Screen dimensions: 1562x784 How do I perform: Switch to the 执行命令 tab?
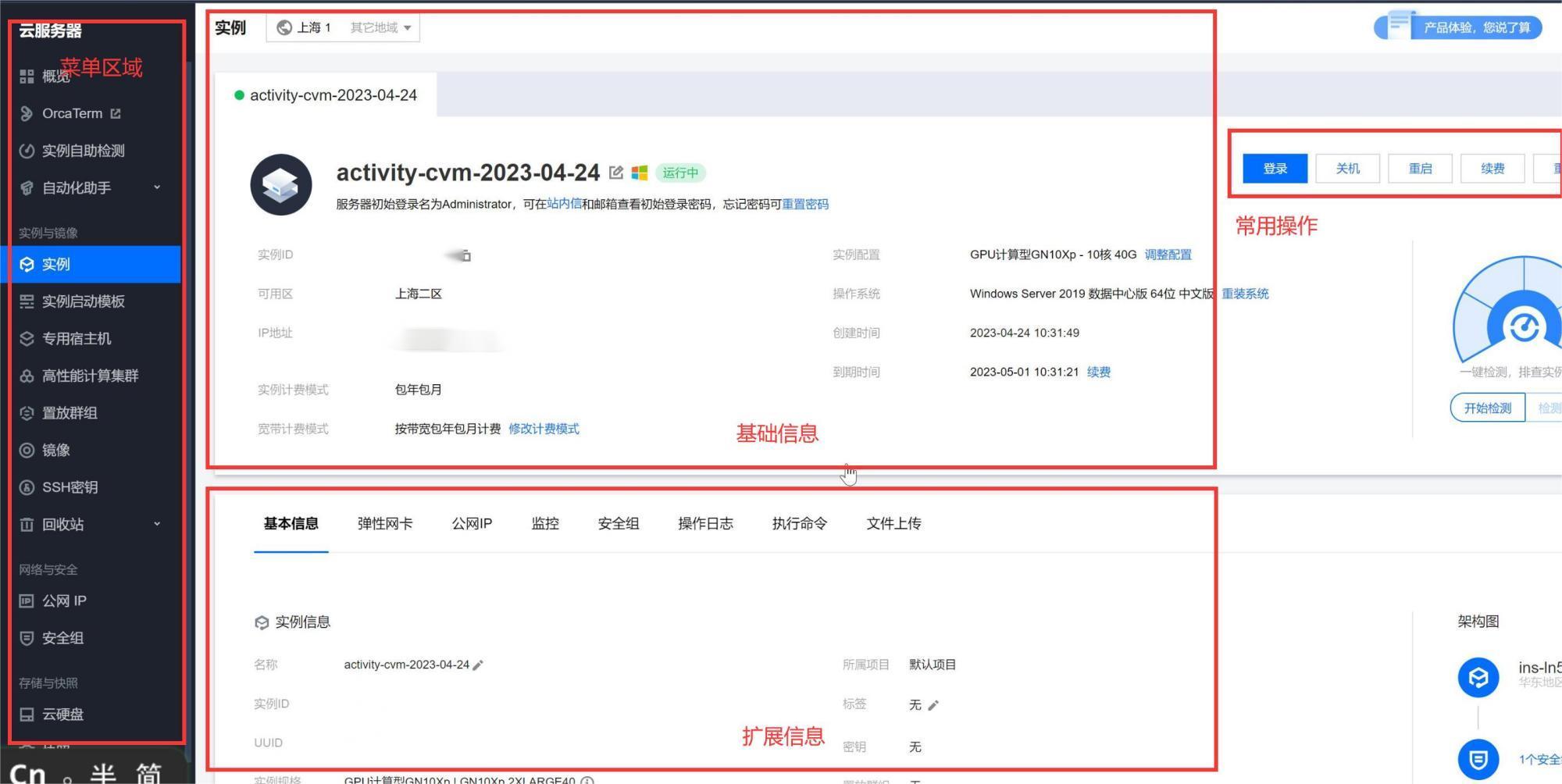pos(800,523)
